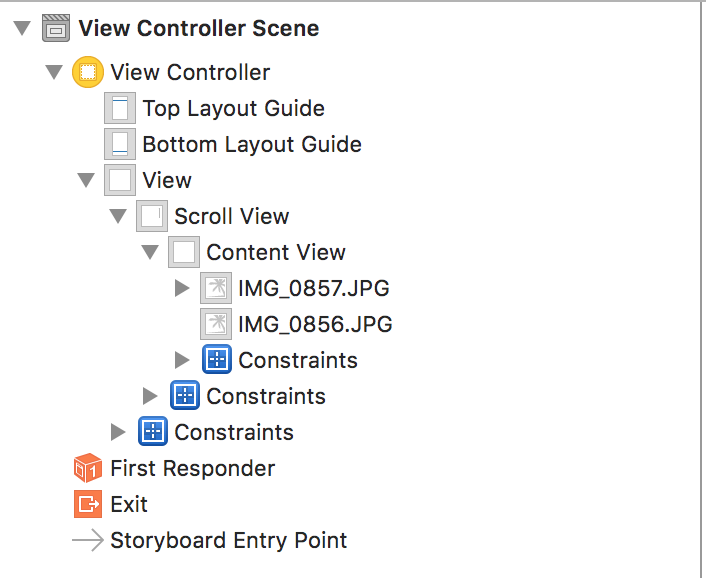Click the yellow View Controller icon
This screenshot has height=578, width=706.
click(x=88, y=73)
